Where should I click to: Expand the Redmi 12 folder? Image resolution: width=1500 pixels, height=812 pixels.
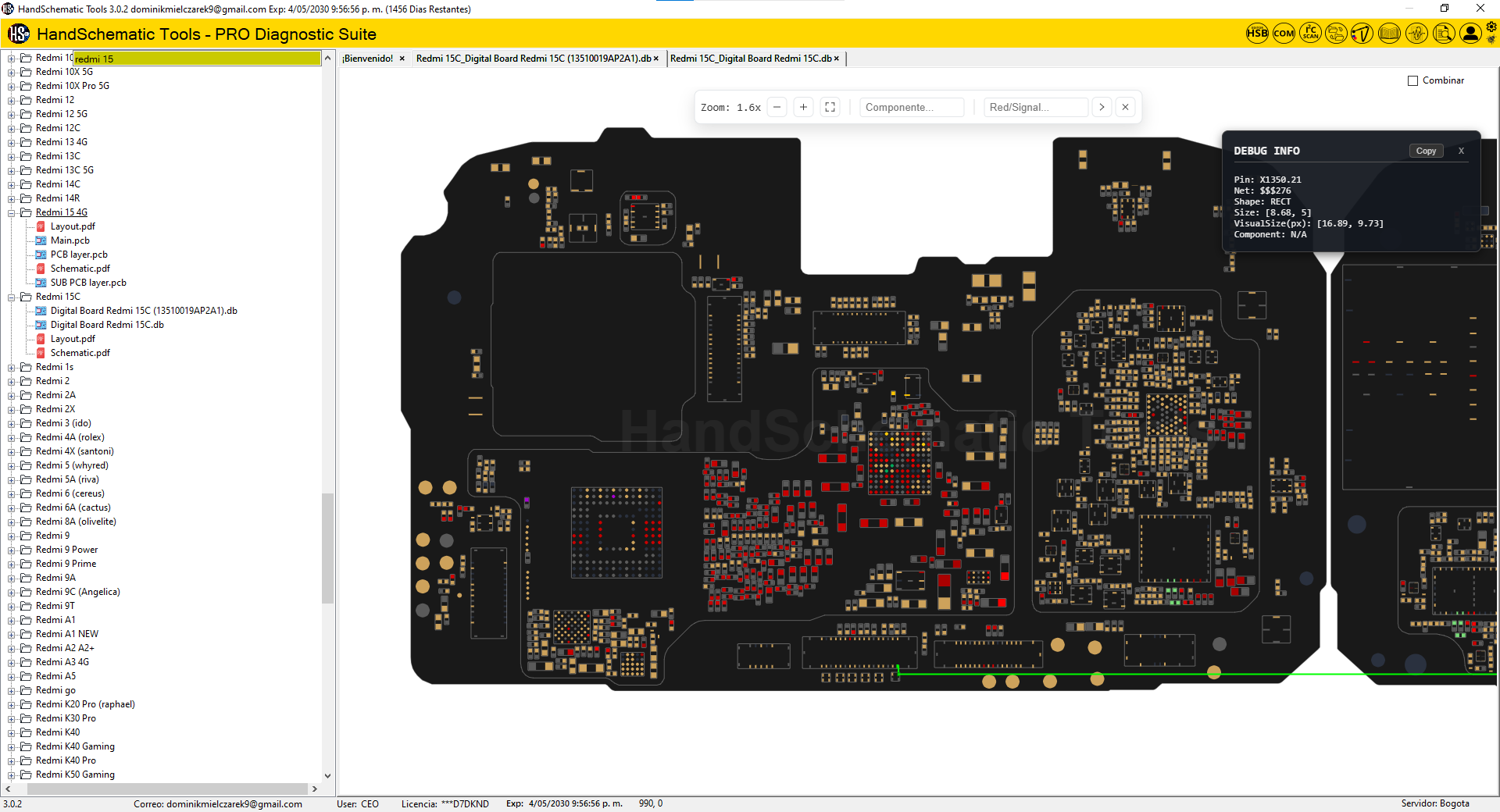pos(12,100)
